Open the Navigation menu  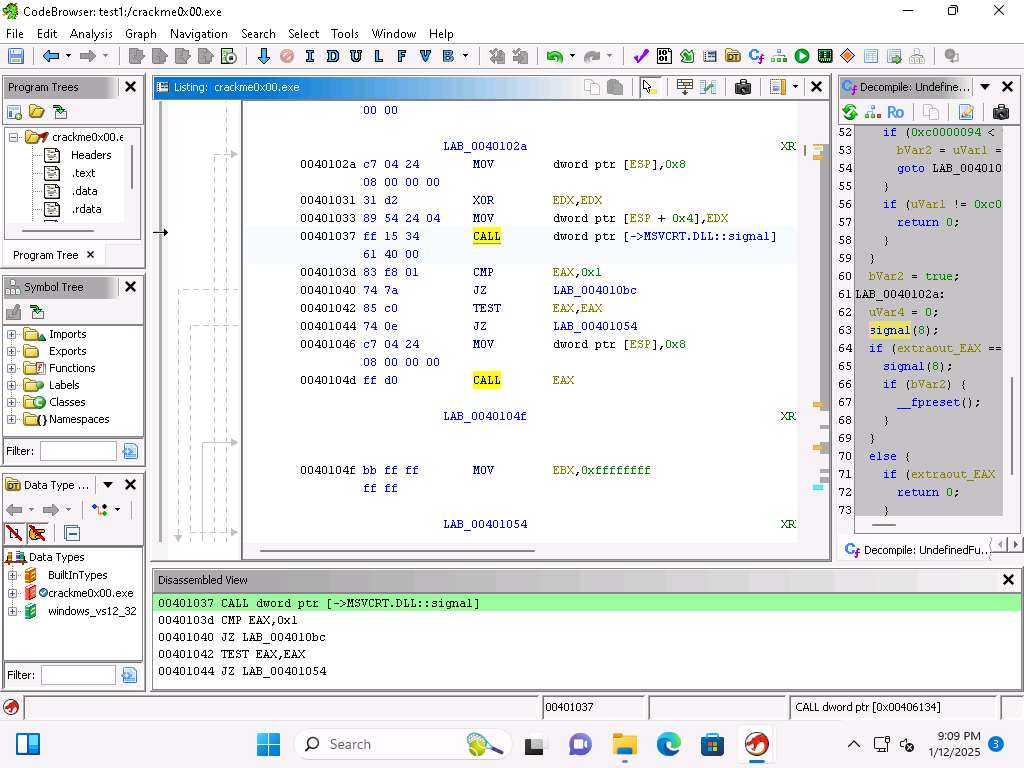pos(198,33)
